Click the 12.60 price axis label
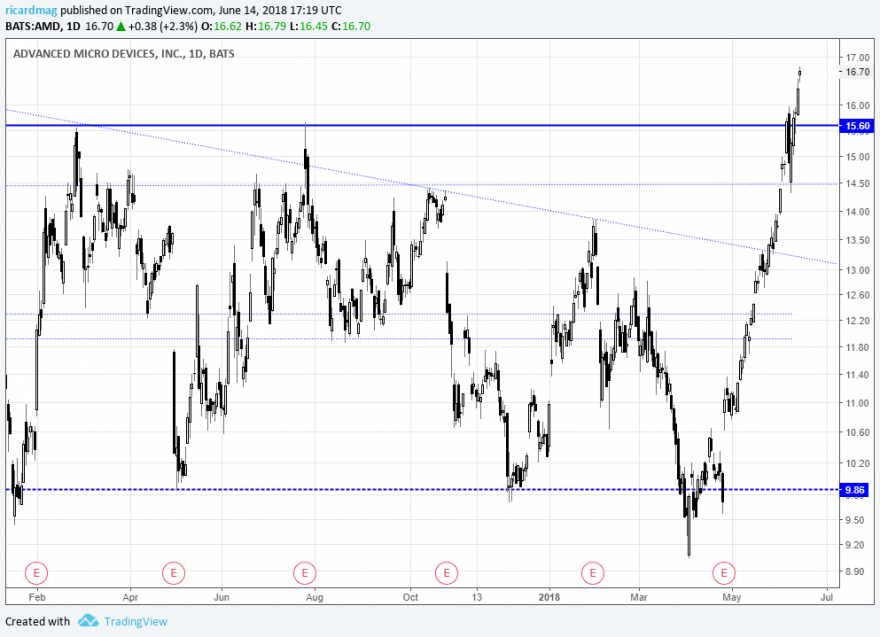The image size is (880, 637). point(857,295)
